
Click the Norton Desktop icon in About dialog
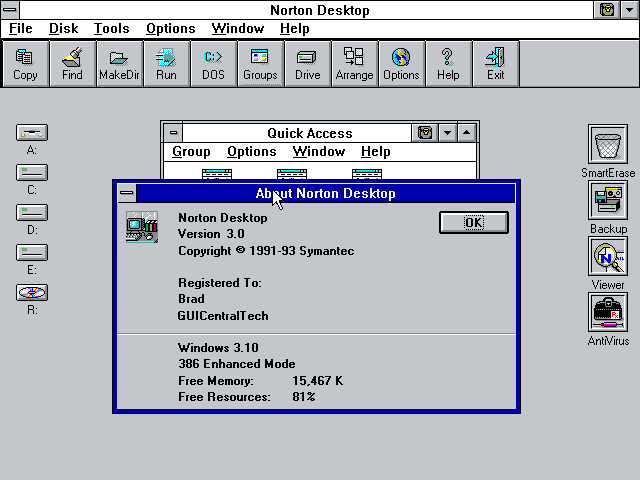(x=142, y=227)
